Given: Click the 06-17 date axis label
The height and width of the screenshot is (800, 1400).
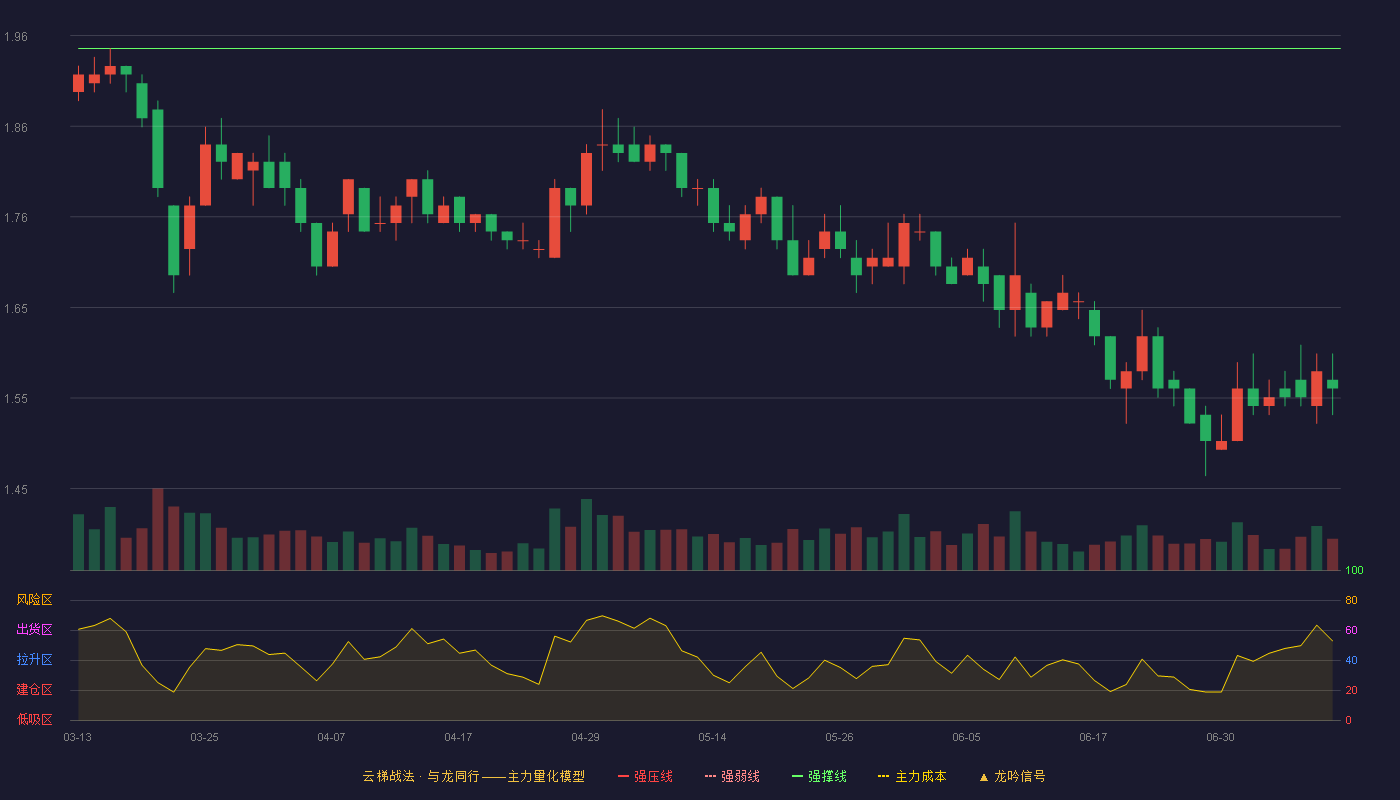Looking at the screenshot, I should click(x=1093, y=737).
